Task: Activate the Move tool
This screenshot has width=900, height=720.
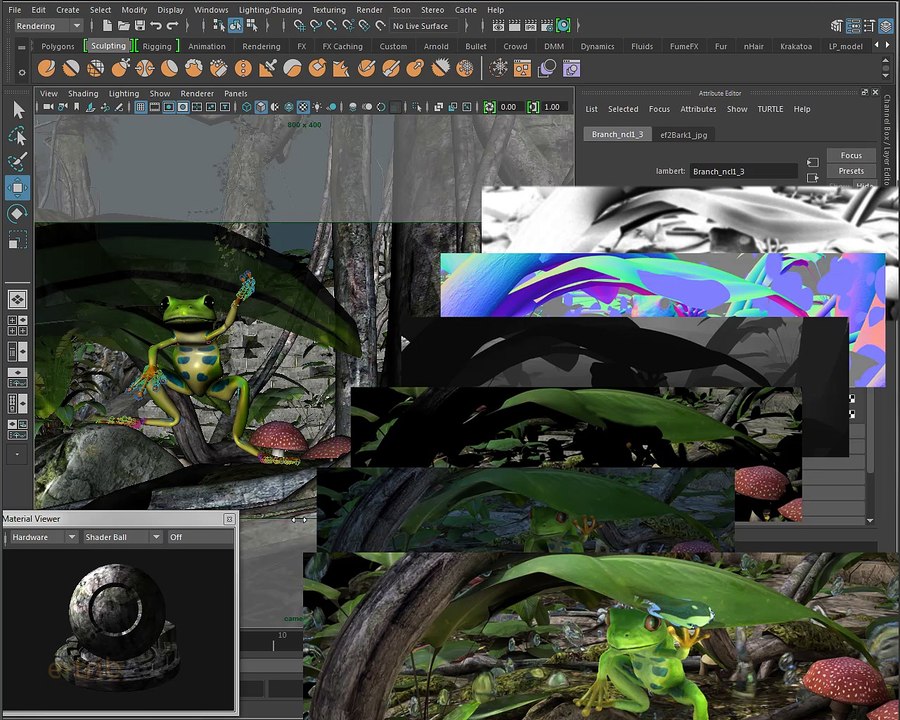Action: 18,188
